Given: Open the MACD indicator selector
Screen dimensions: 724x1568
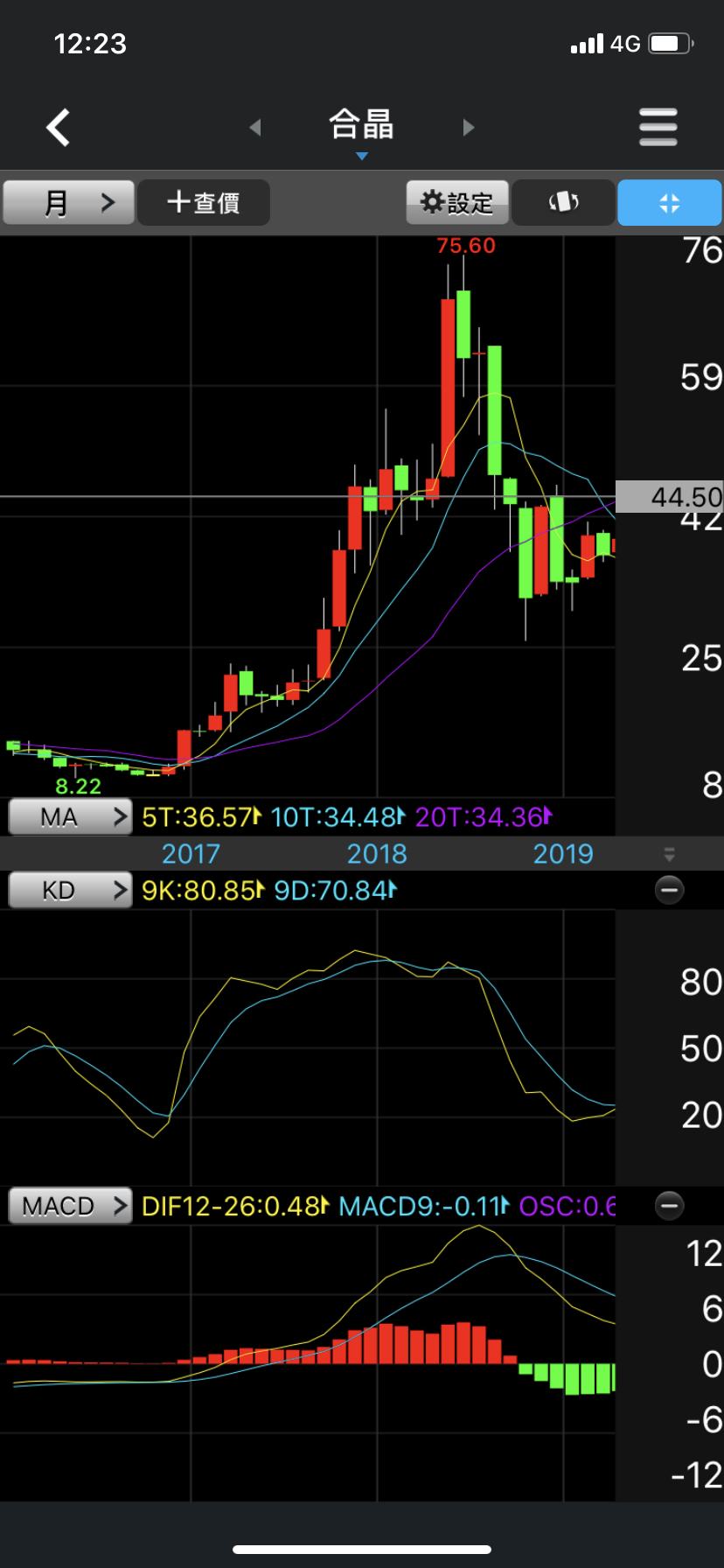Looking at the screenshot, I should coord(70,1206).
